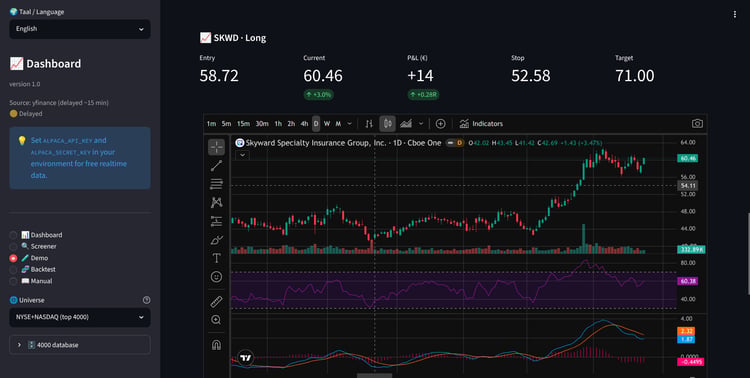This screenshot has height=378, width=750.
Task: Switch to the 1m timeframe
Action: pyautogui.click(x=211, y=123)
